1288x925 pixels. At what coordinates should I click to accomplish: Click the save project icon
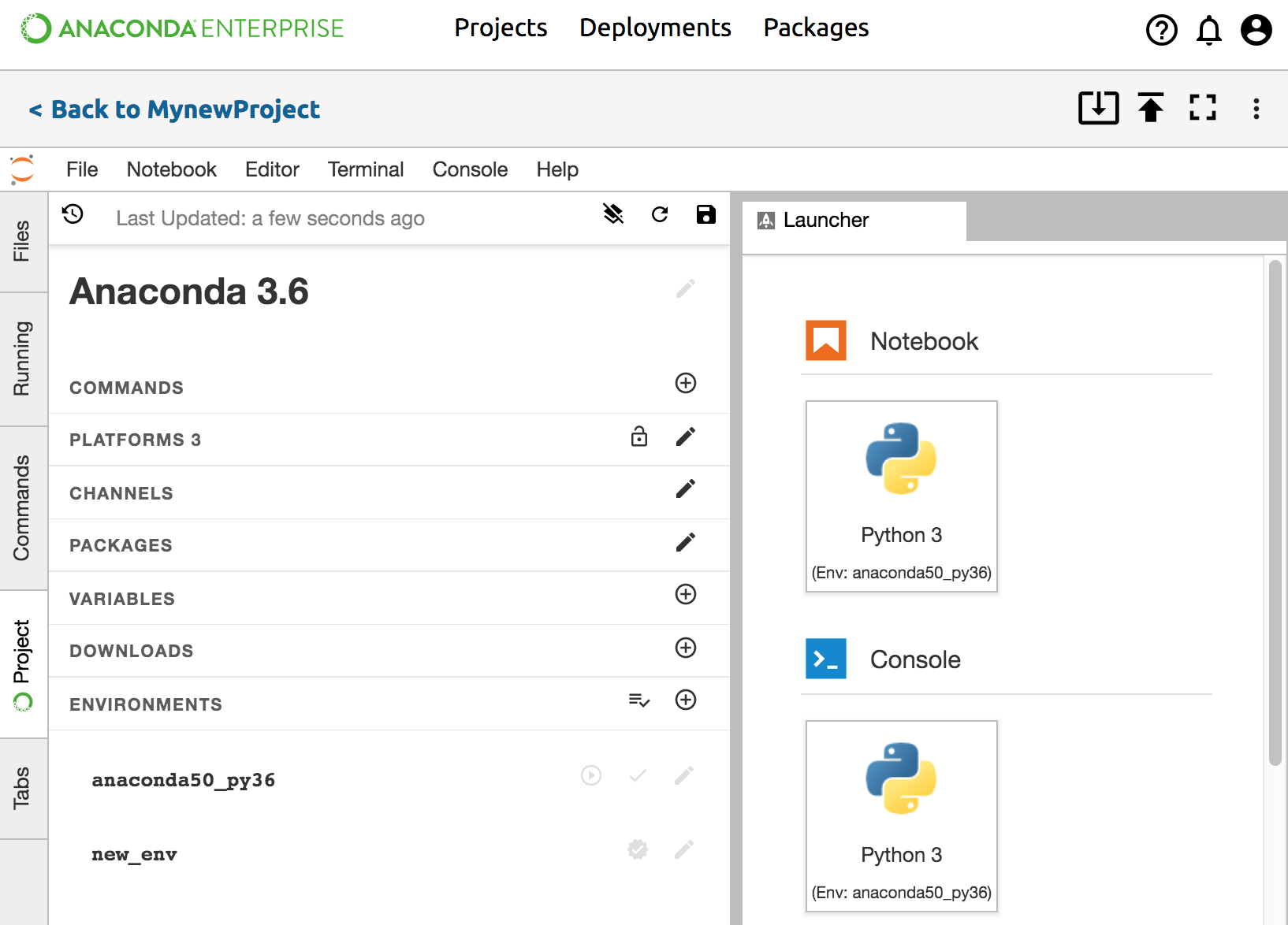pos(706,214)
